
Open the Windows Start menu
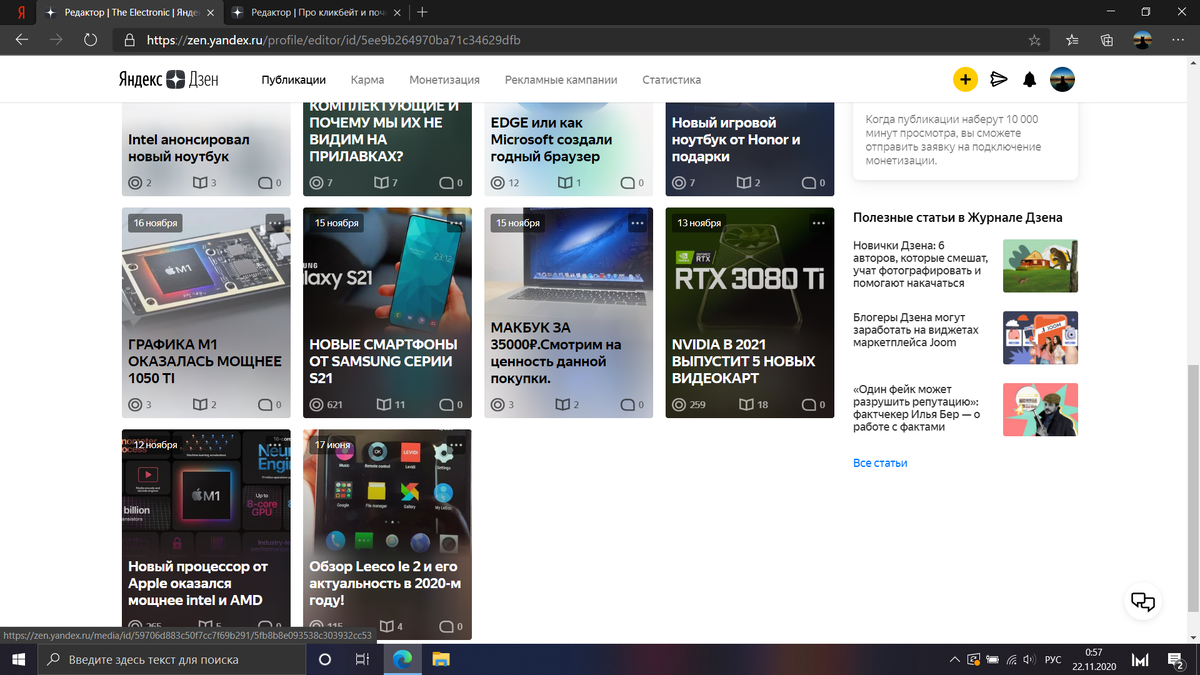pyautogui.click(x=18, y=660)
